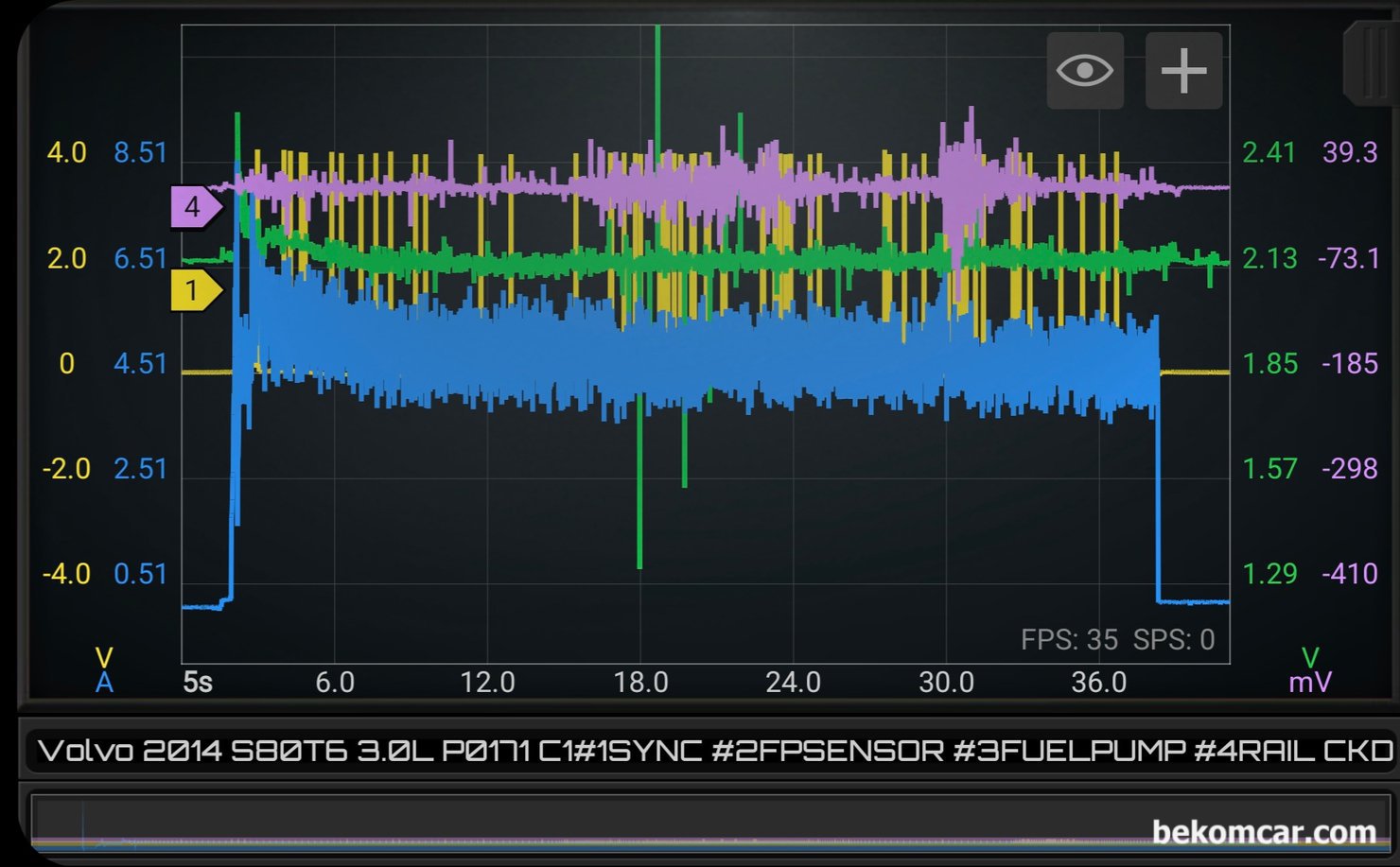This screenshot has height=867, width=1400.
Task: Click the 2.51 blue scale value
Action: [x=140, y=469]
